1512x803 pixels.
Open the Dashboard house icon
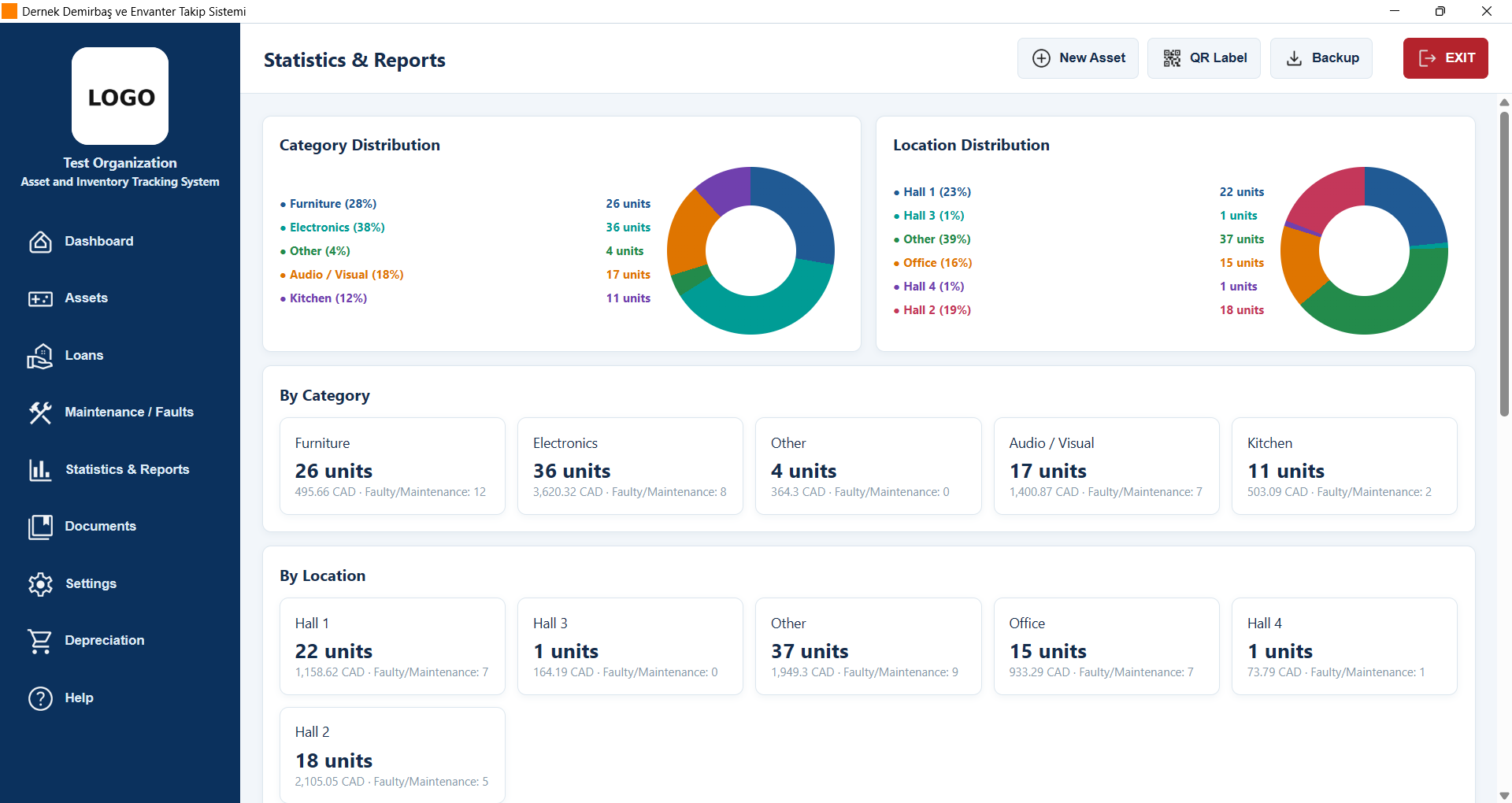click(40, 242)
